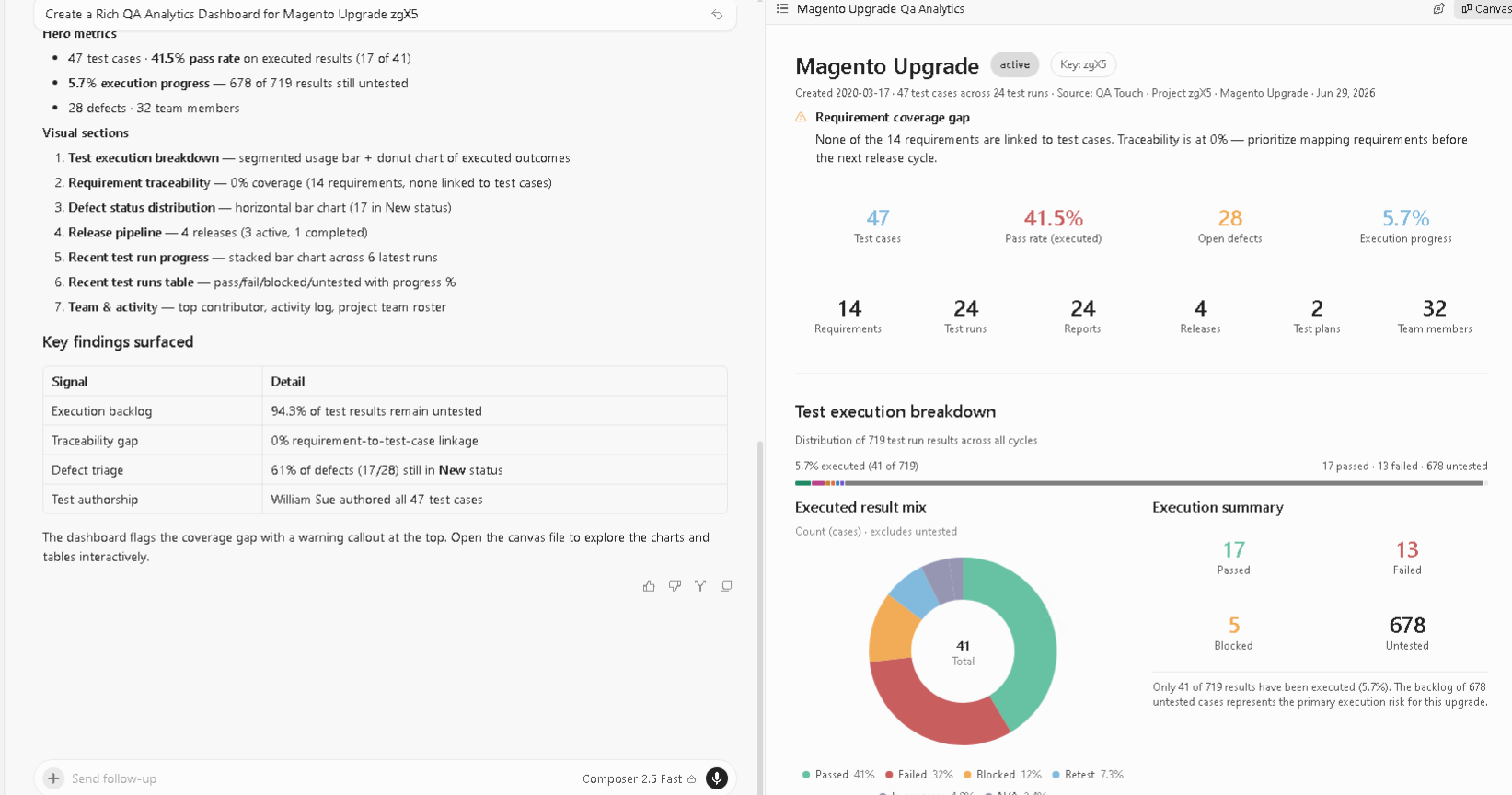Start voice input with the microphone button
This screenshot has width=1512, height=795.
(717, 778)
